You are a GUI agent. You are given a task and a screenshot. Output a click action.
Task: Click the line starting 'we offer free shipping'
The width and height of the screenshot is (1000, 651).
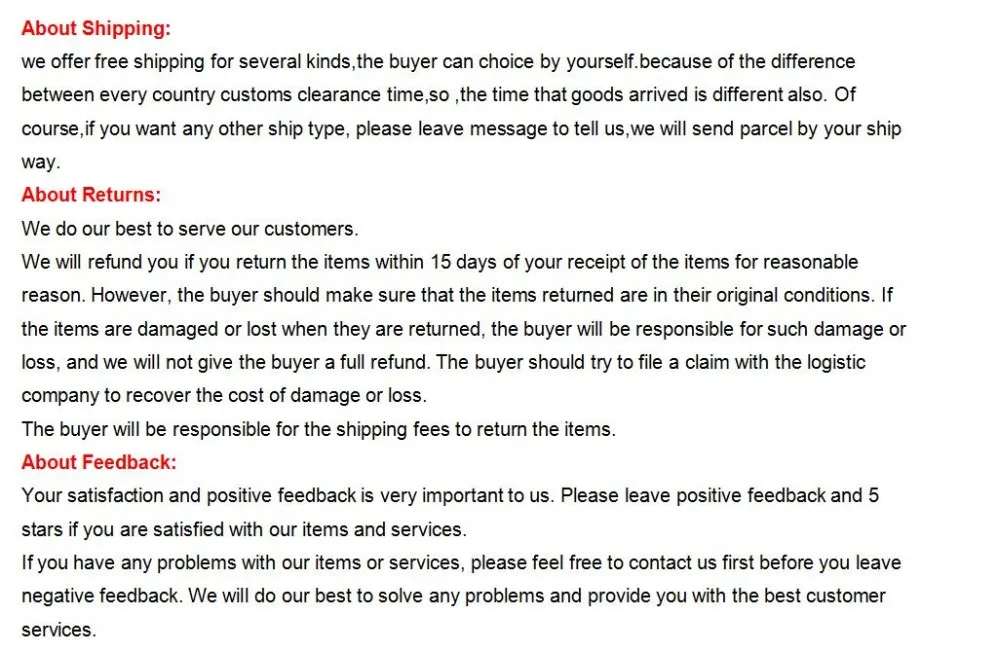[x=438, y=62]
